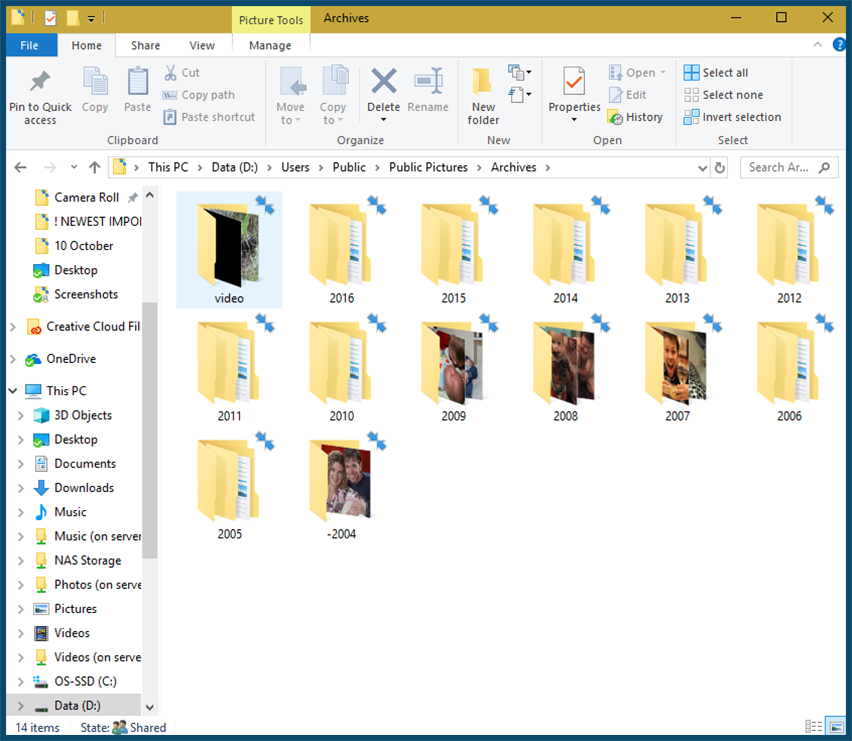Image resolution: width=852 pixels, height=741 pixels.
Task: Click Data (D:) in the breadcrumb
Action: tap(235, 167)
